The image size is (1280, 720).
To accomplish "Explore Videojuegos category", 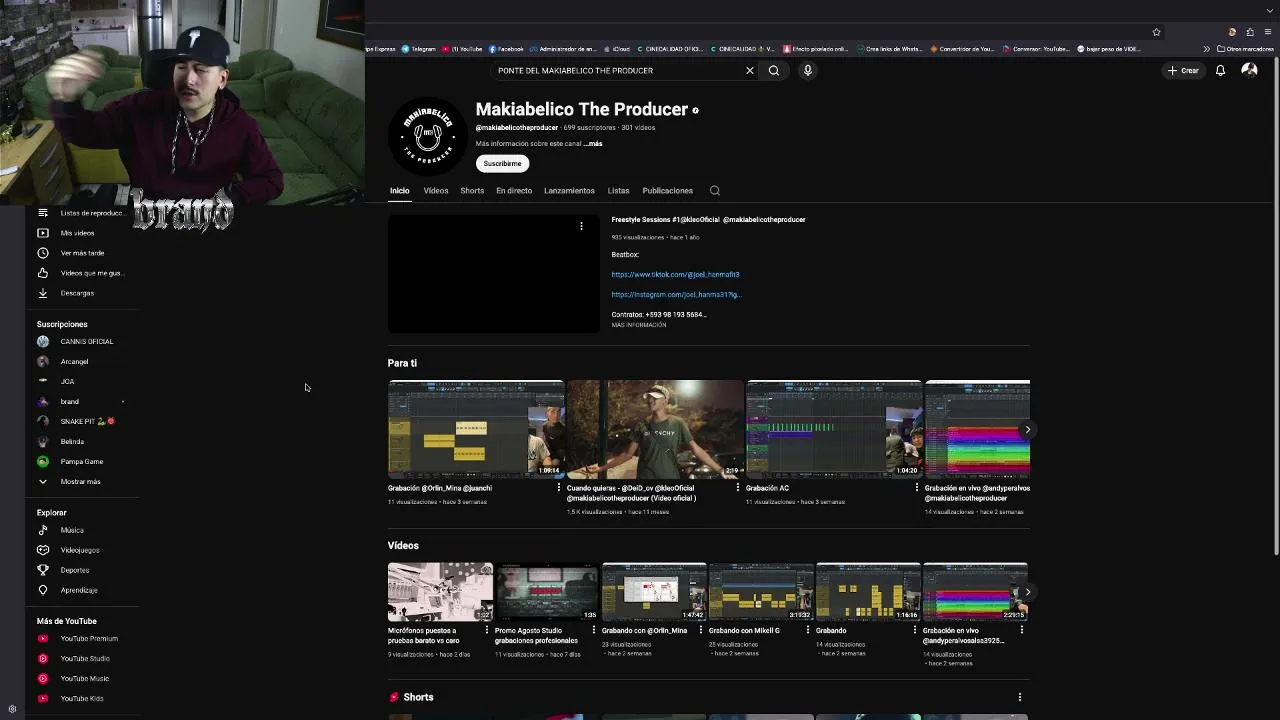I will click(x=81, y=550).
